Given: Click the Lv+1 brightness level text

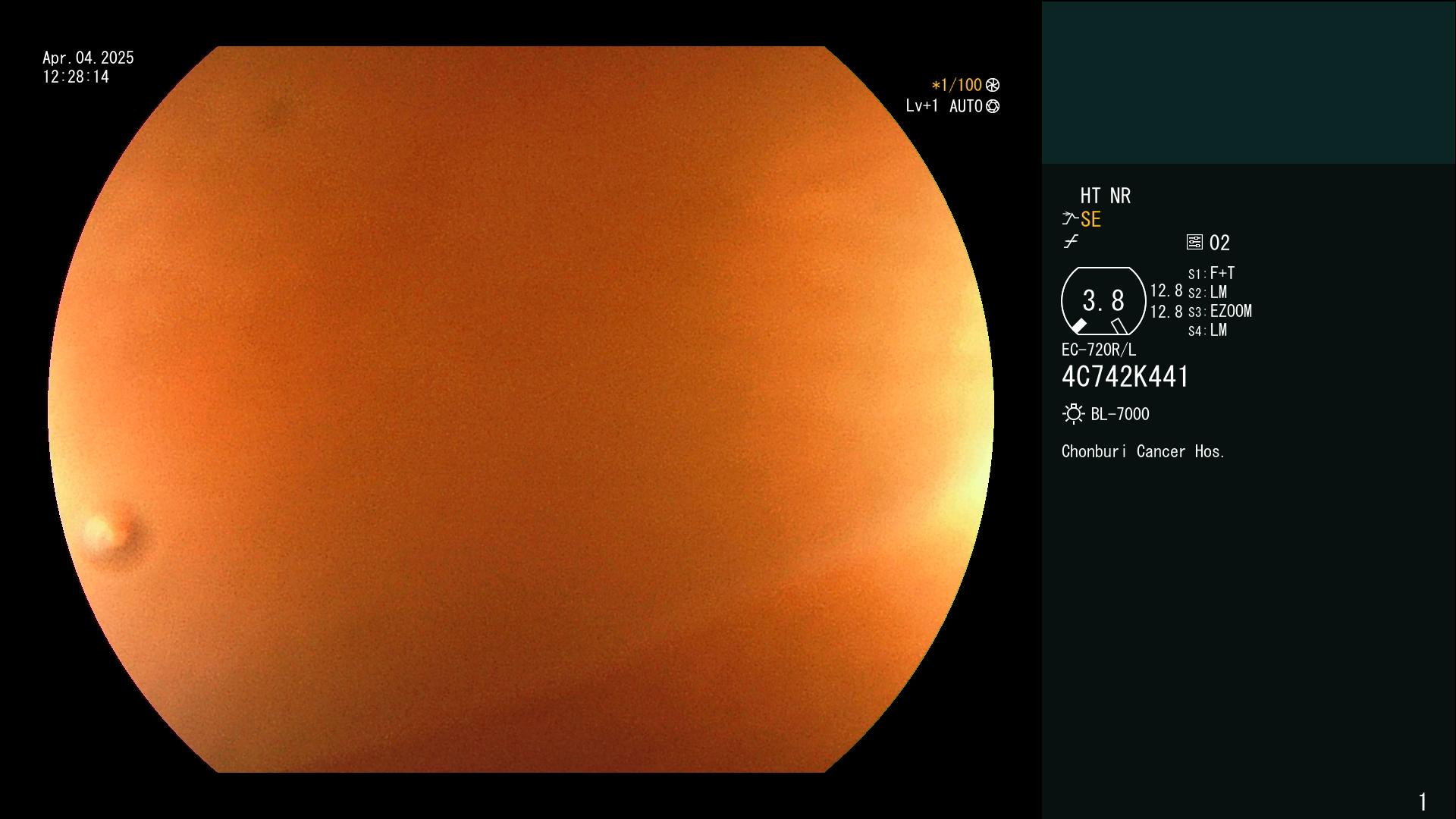Looking at the screenshot, I should [921, 106].
